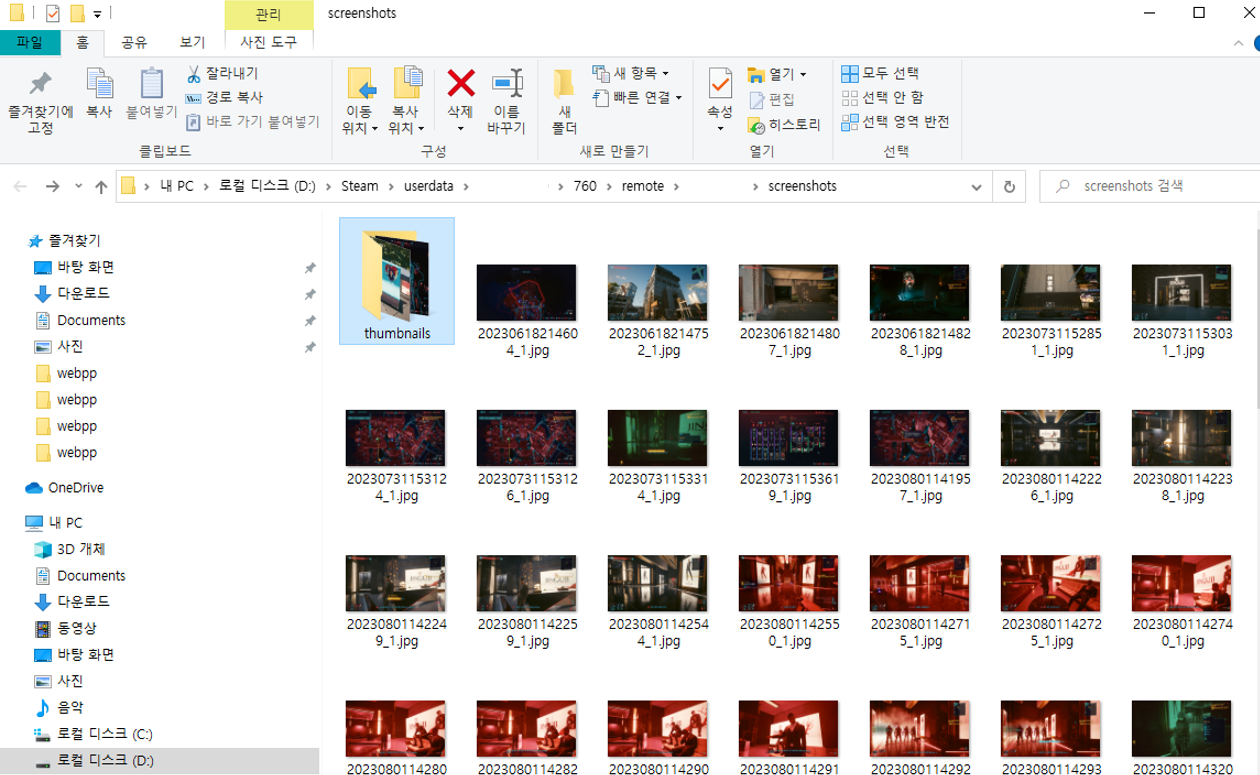Select file name 20230801142226_1.jpg
This screenshot has width=1260, height=775.
tap(1050, 487)
